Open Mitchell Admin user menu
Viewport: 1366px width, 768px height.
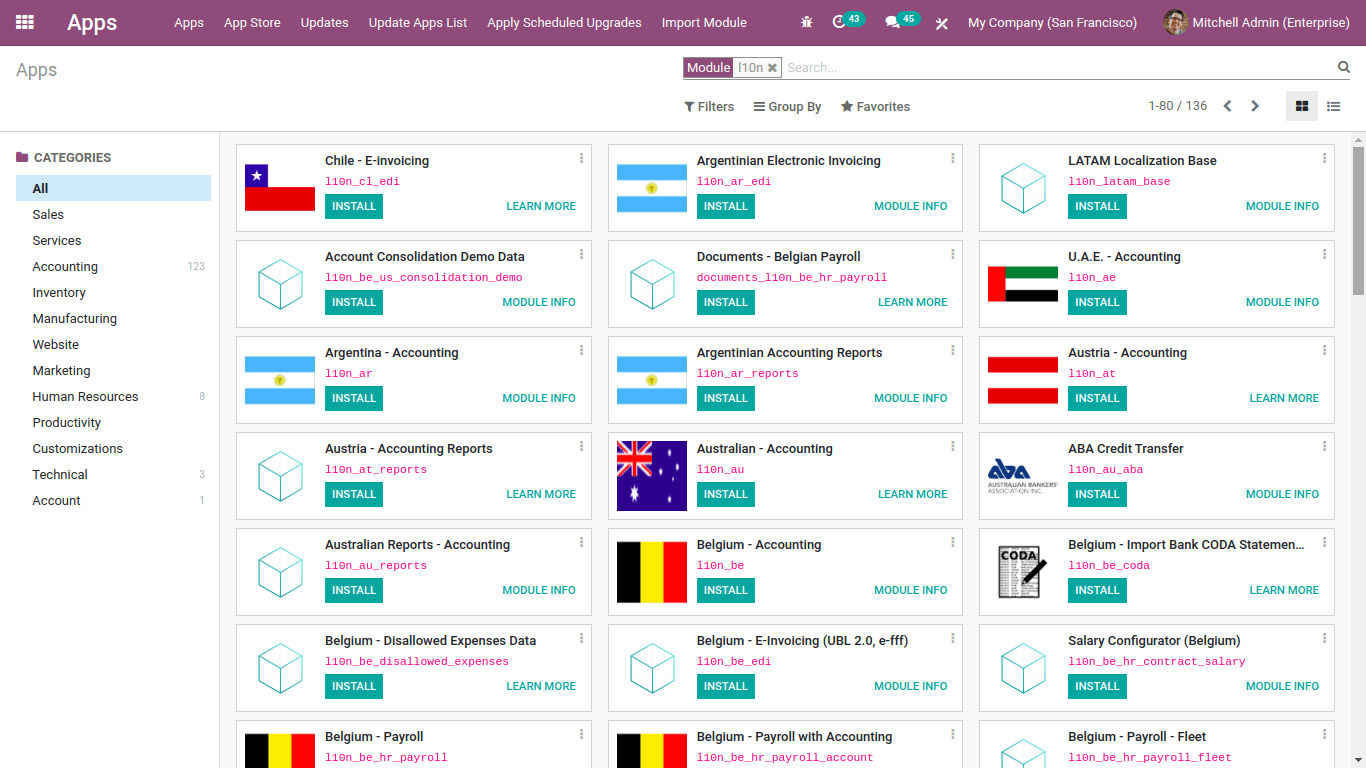coord(1257,22)
